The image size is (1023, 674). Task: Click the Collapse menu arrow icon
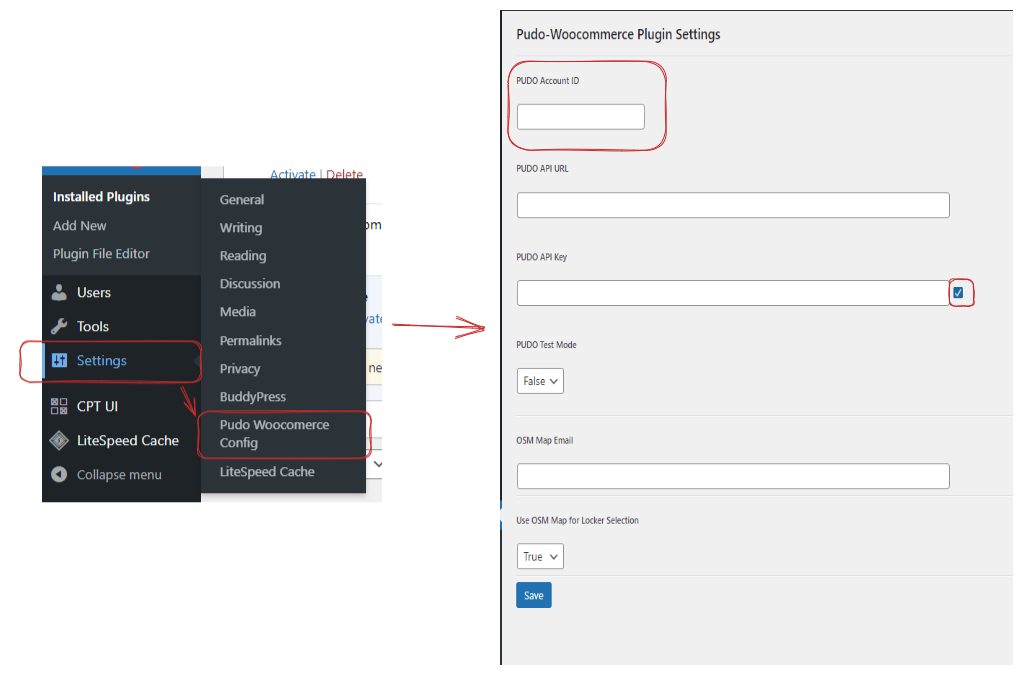[59, 474]
